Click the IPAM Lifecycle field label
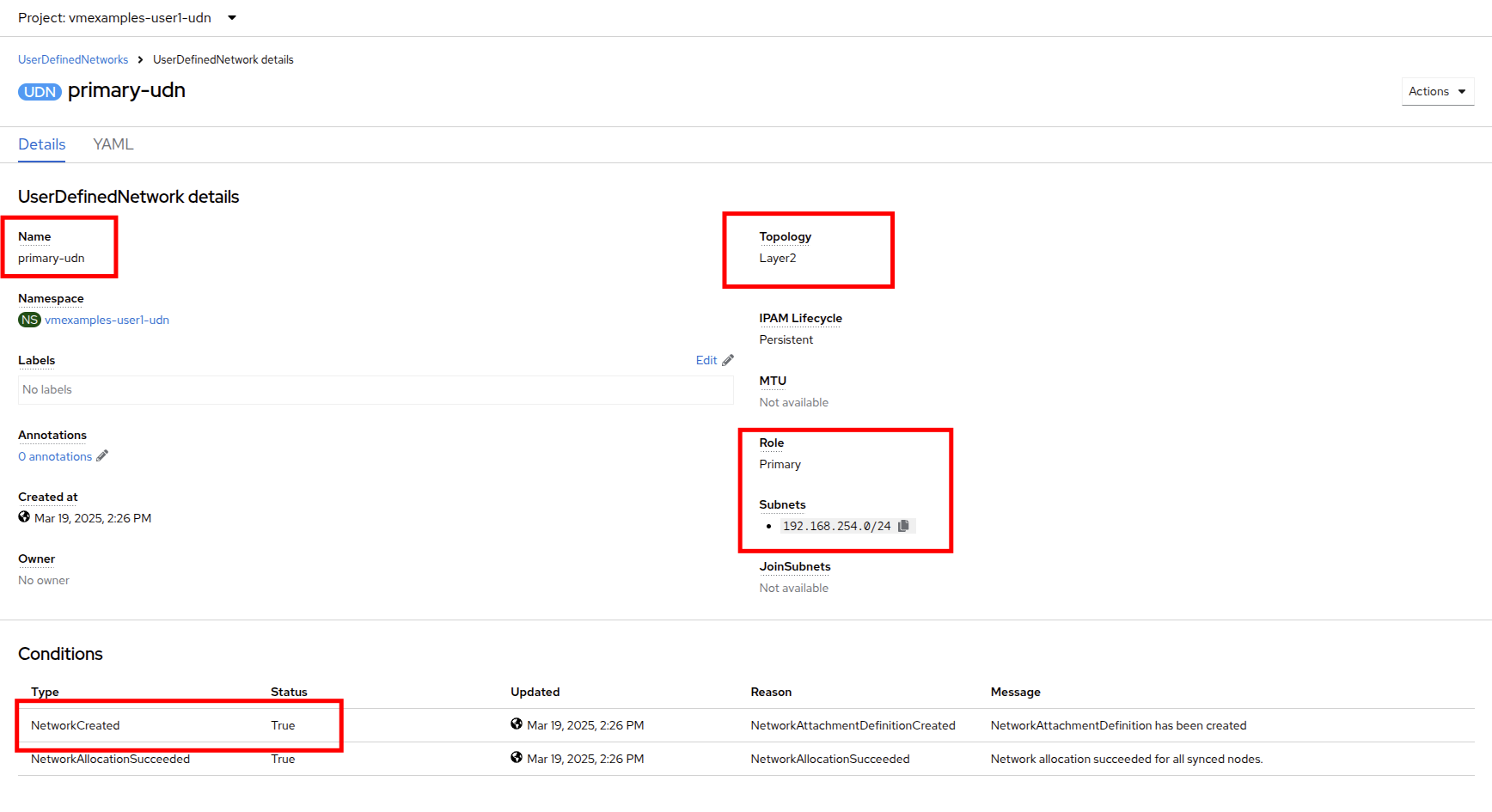 [800, 318]
